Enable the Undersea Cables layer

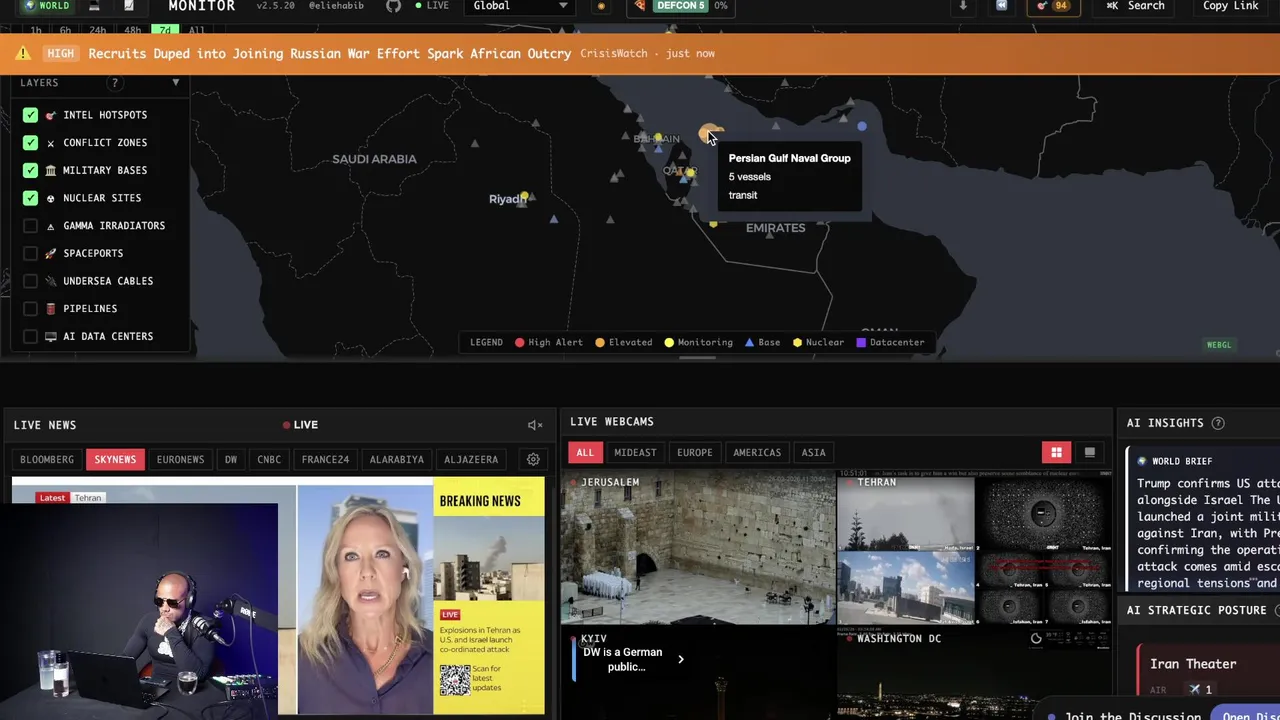(30, 281)
